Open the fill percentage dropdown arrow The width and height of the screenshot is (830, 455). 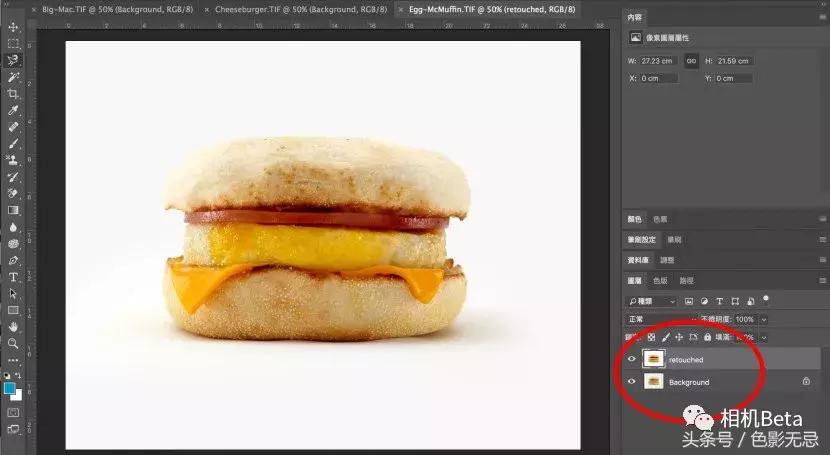click(764, 337)
